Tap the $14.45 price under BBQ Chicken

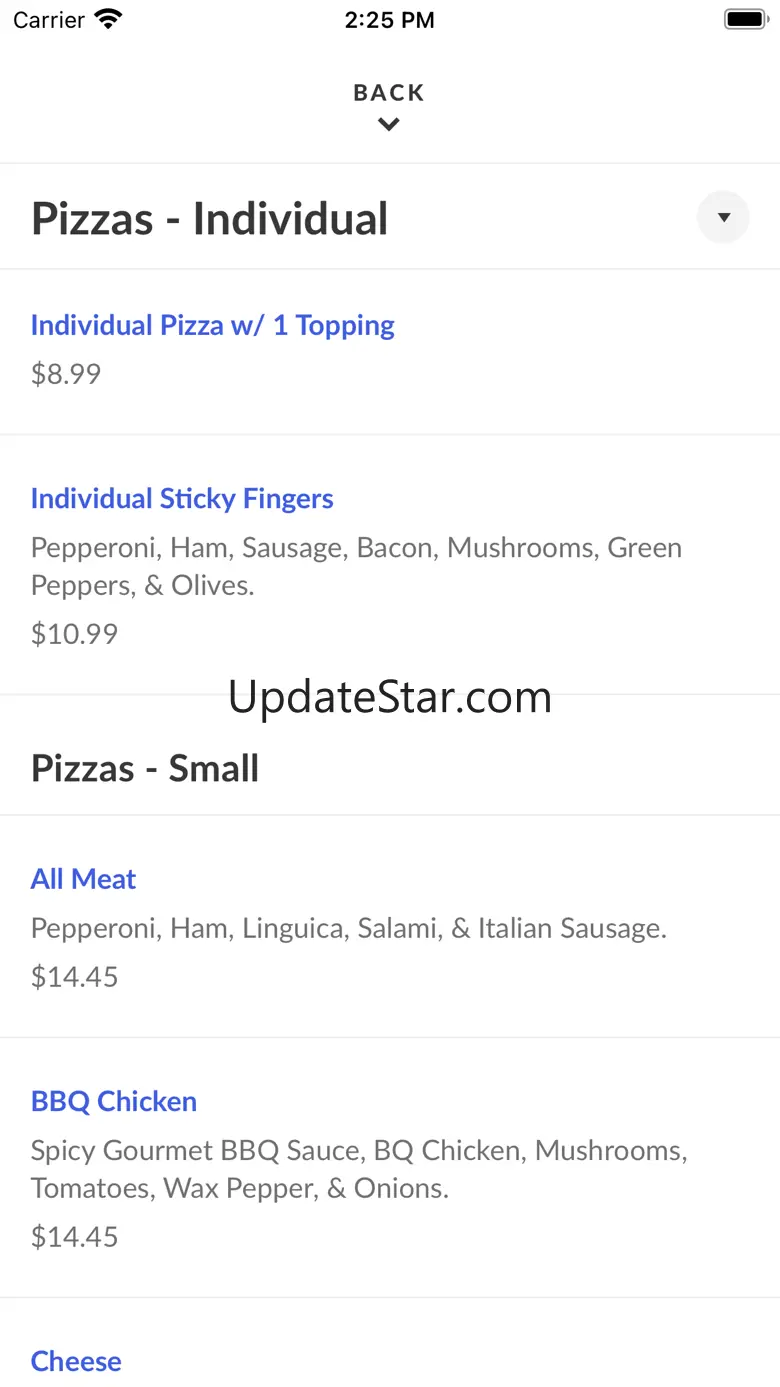pos(74,1237)
